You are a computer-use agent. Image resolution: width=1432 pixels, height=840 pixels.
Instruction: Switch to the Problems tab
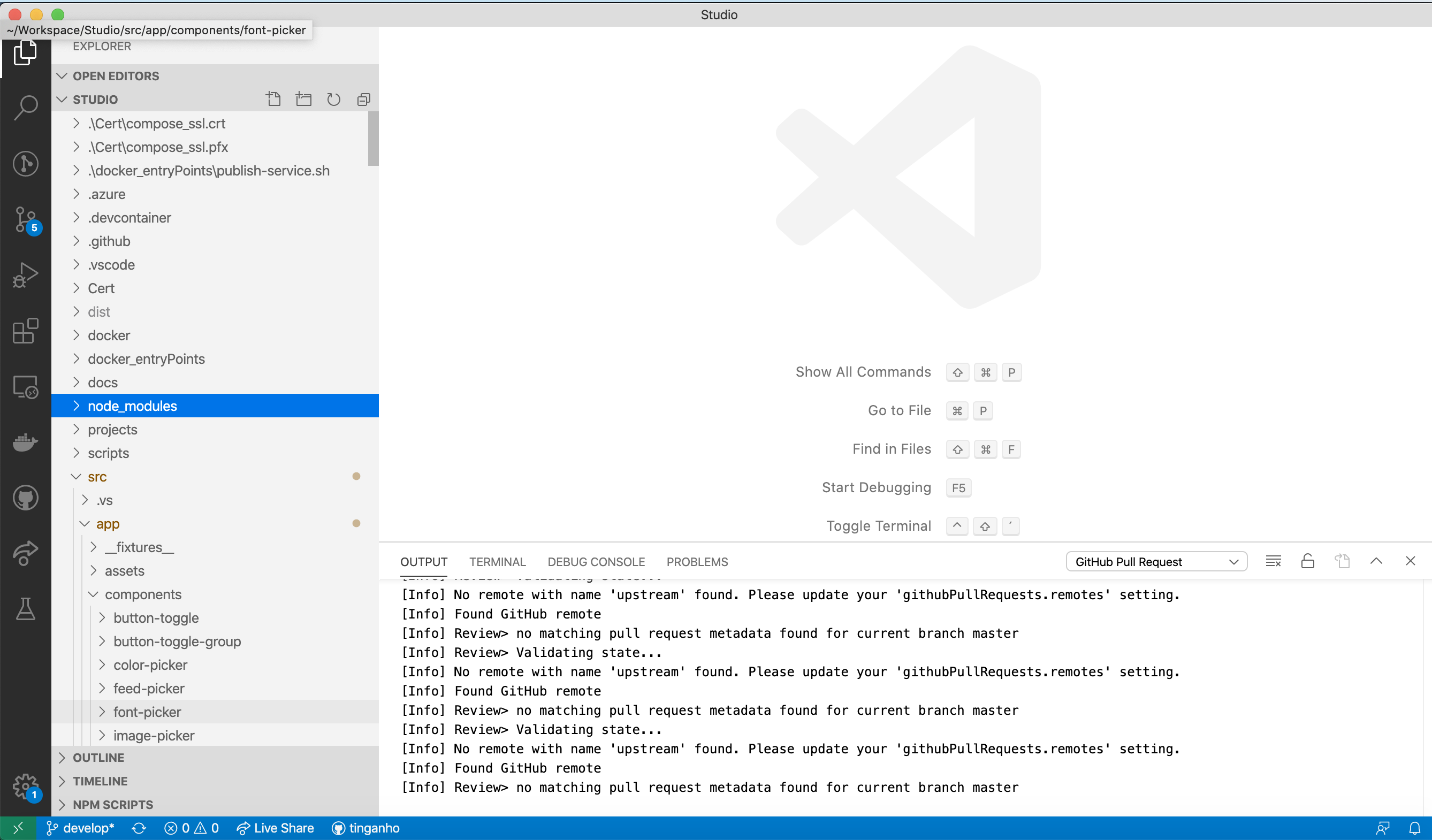tap(697, 561)
